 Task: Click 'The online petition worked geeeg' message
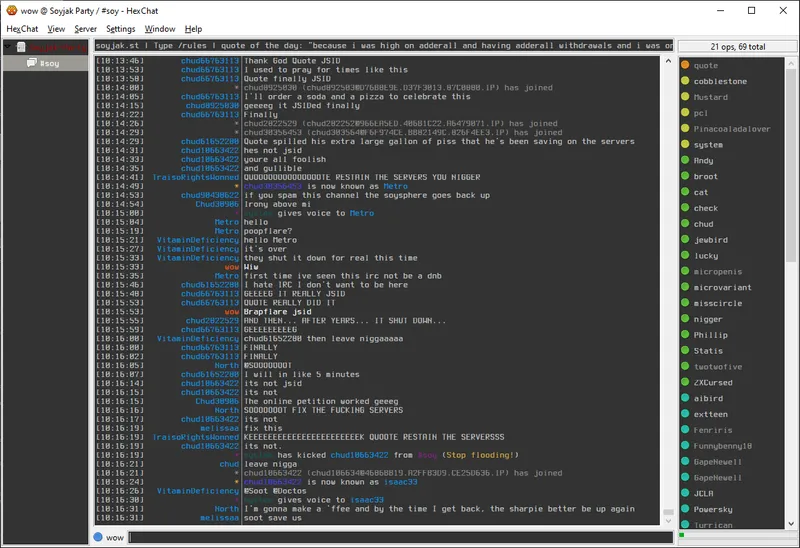[321, 402]
